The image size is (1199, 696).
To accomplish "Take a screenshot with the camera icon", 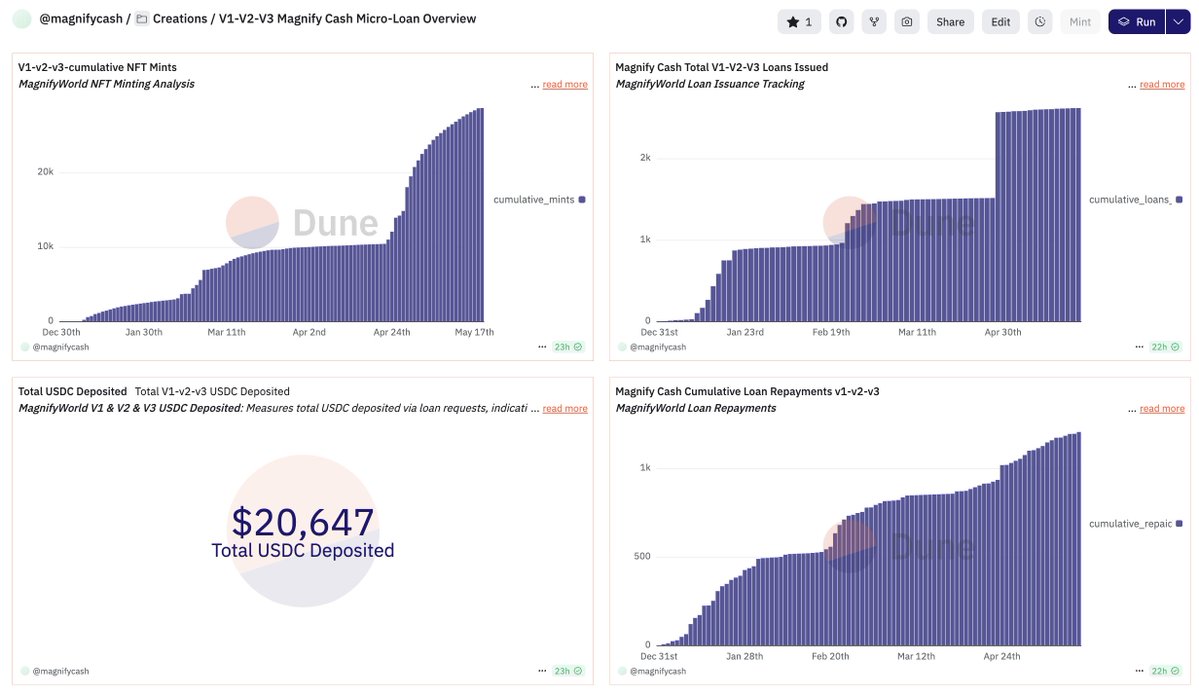I will 907,22.
